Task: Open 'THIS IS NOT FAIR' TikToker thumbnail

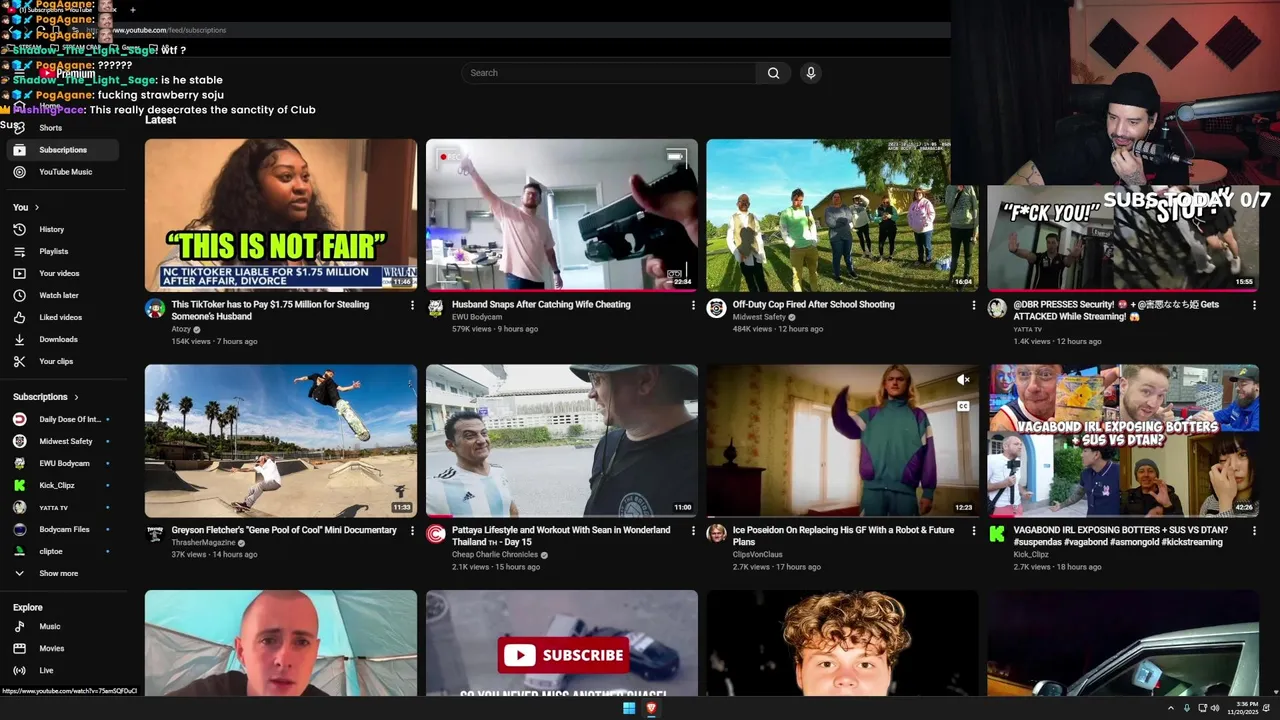Action: (x=281, y=215)
